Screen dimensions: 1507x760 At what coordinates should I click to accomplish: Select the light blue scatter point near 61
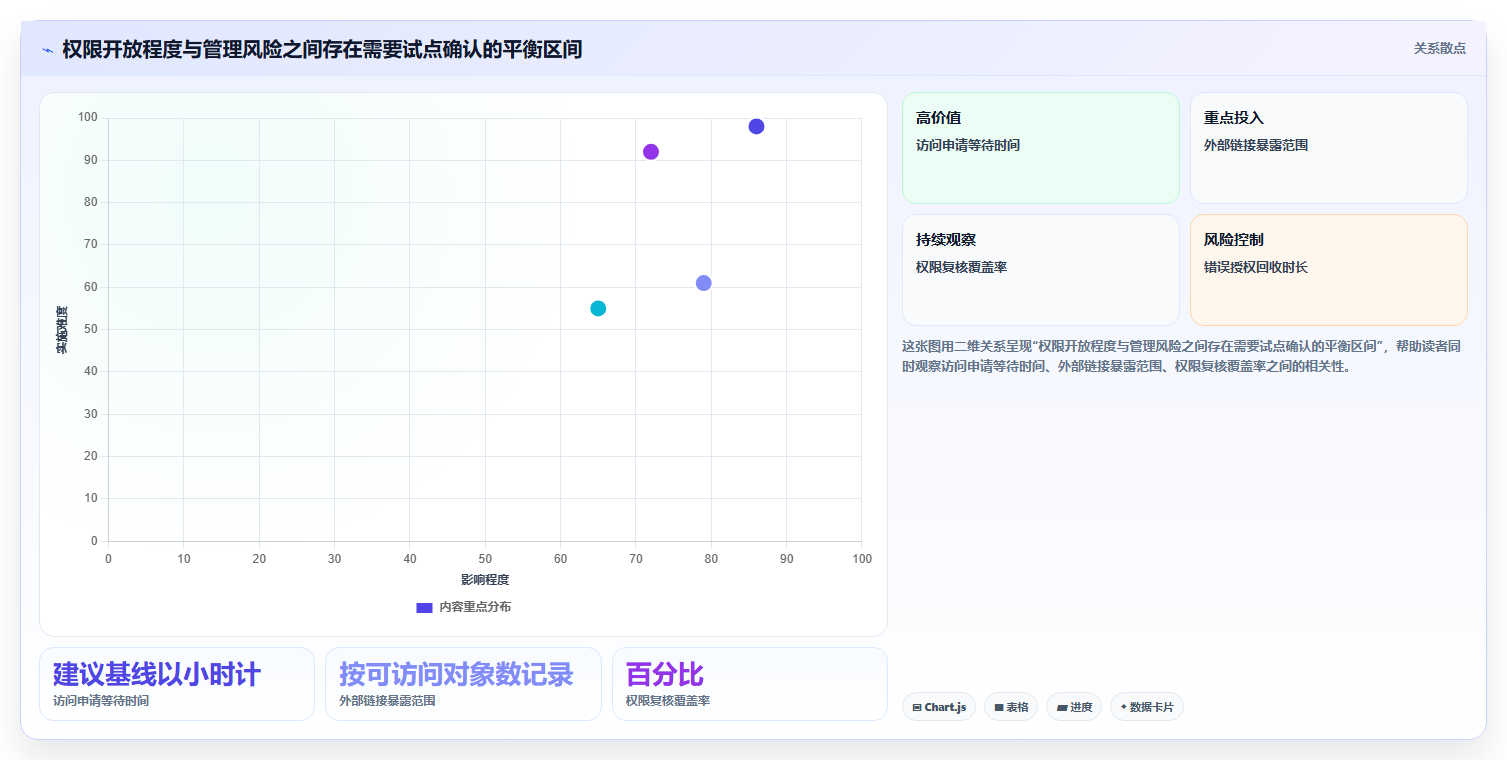pyautogui.click(x=704, y=283)
